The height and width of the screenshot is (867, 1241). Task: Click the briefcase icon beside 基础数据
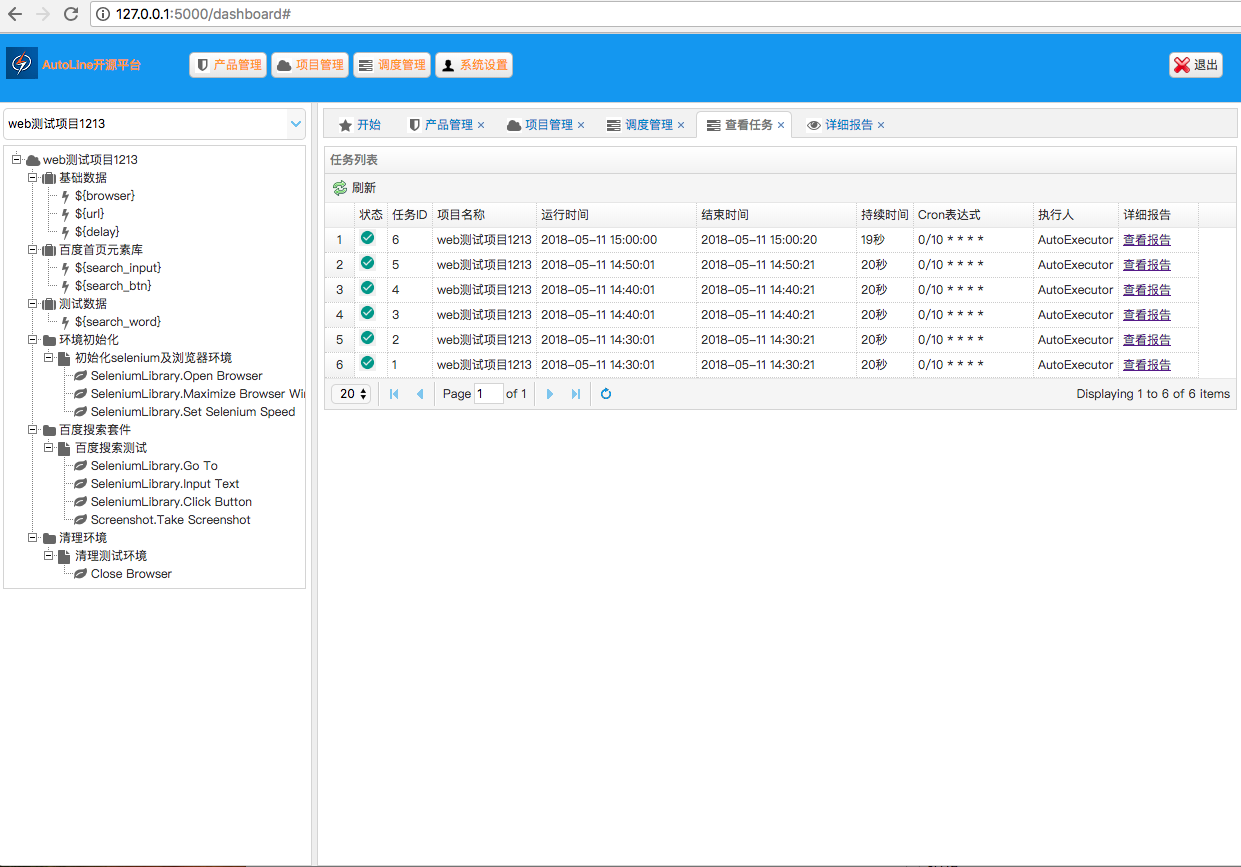[x=49, y=178]
